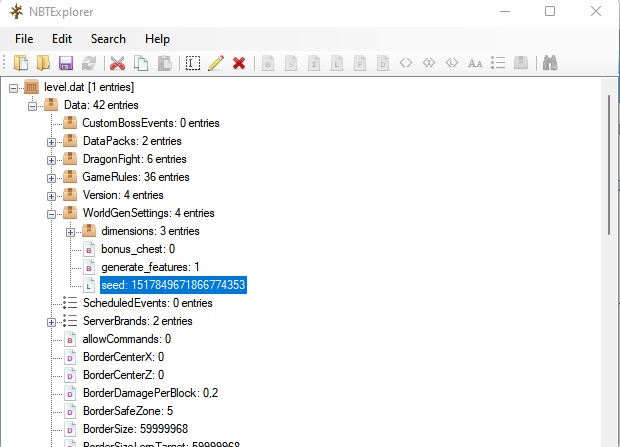The image size is (620, 447).
Task: Select the ScheduledEvents: 0 entries row
Action: click(147, 303)
